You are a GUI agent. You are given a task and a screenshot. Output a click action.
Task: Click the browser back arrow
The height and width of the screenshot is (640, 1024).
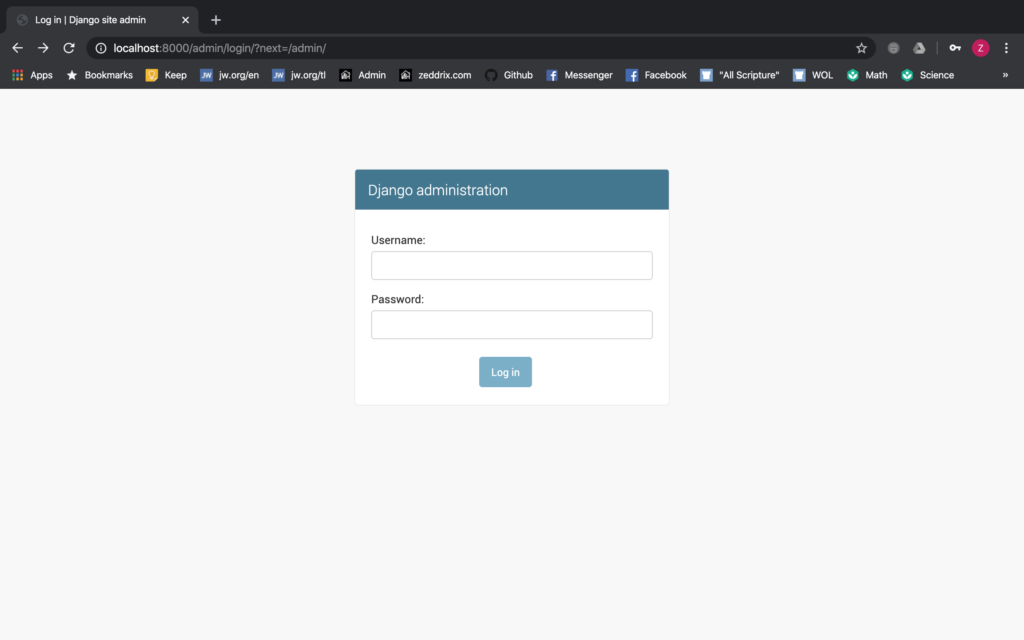18,48
